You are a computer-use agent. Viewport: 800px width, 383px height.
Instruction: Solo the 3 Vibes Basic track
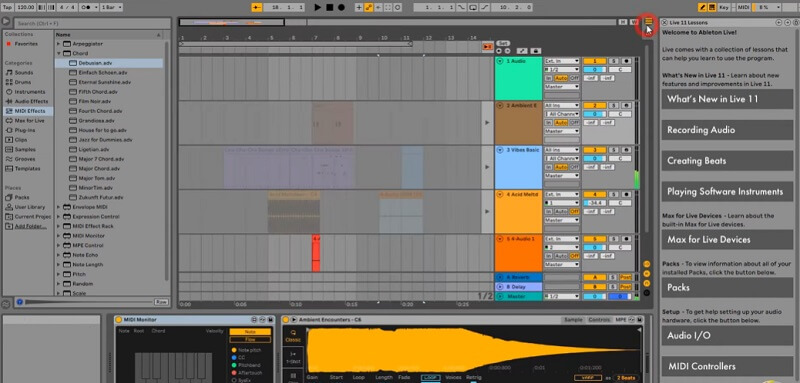614,150
